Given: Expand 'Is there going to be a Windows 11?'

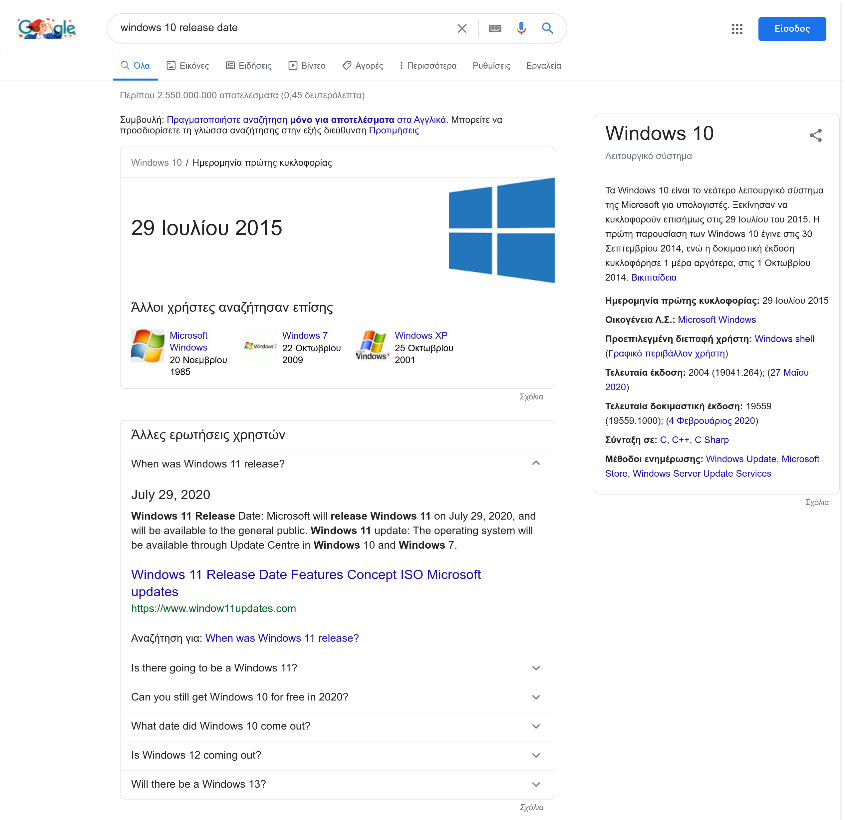Looking at the screenshot, I should click(337, 668).
